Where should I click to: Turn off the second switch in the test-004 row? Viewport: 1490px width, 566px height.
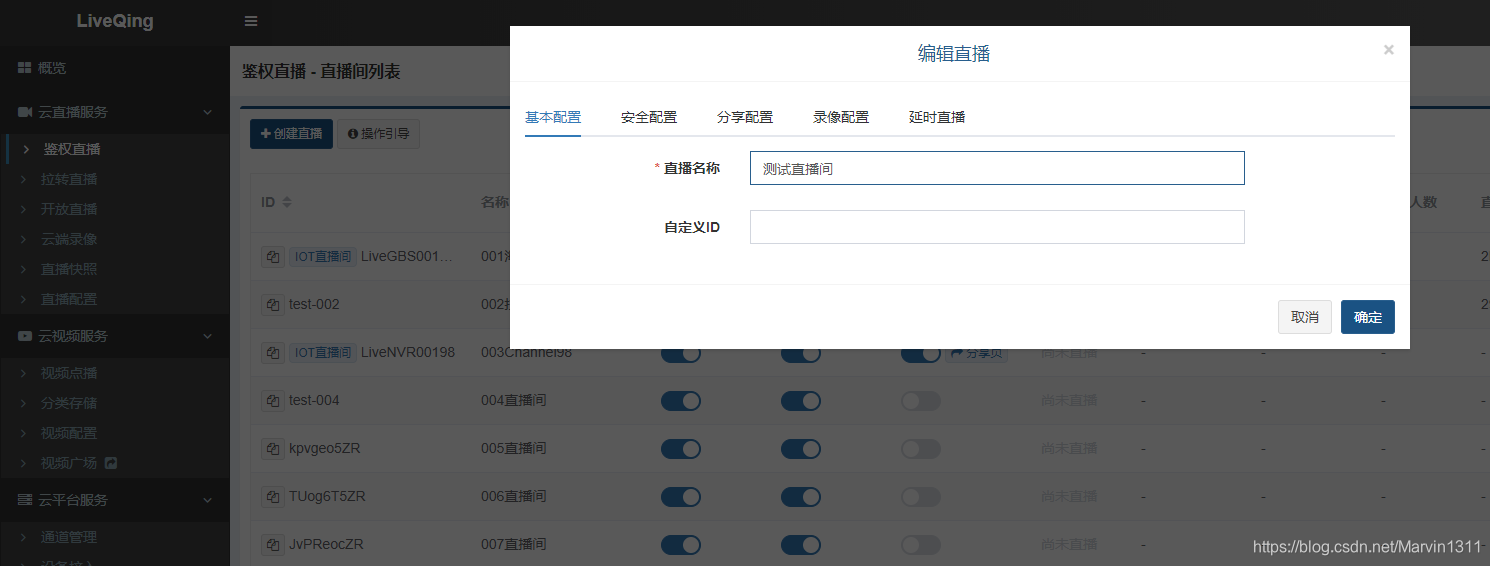tap(801, 400)
